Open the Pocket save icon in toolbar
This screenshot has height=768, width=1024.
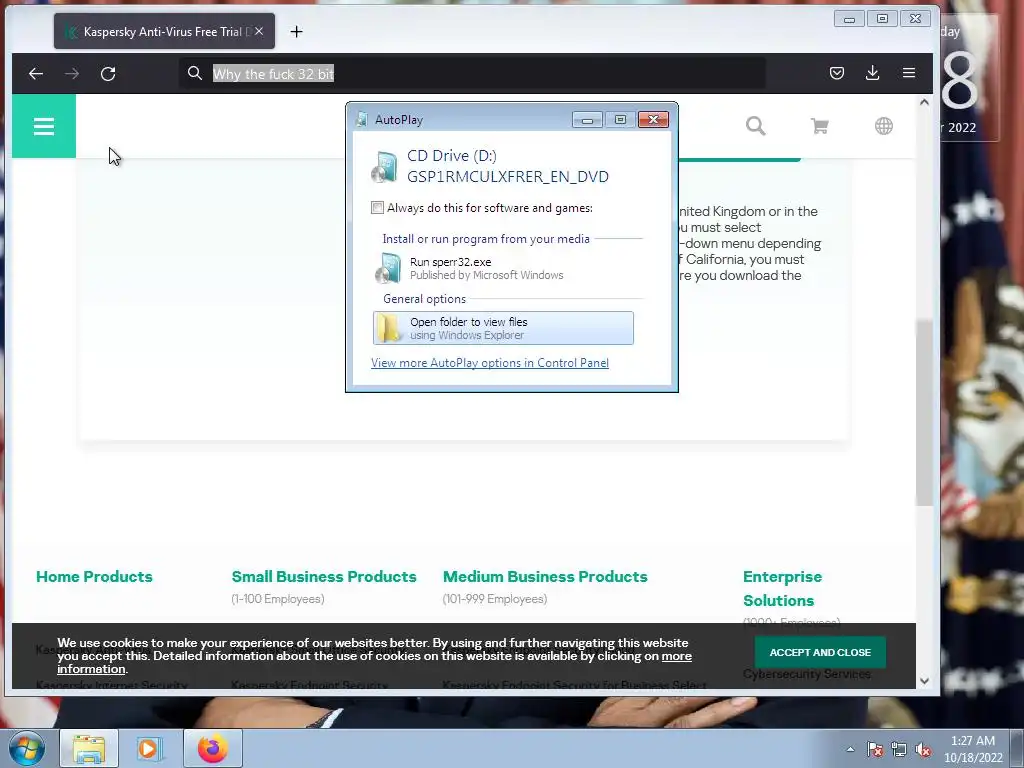point(837,73)
